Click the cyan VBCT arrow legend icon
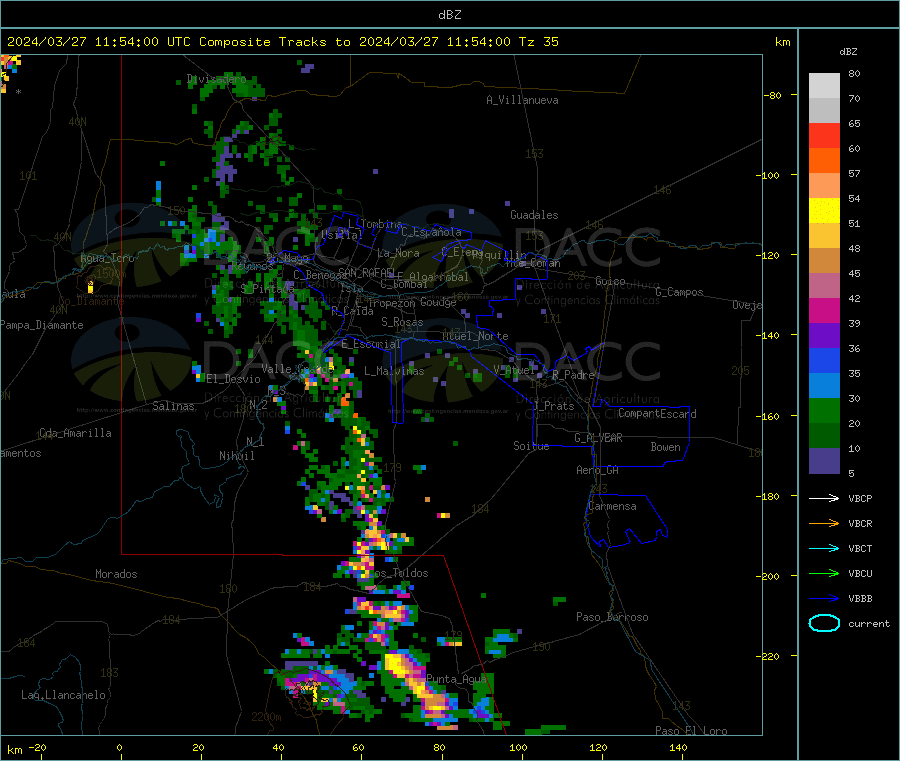Viewport: 900px width, 761px height. (824, 549)
